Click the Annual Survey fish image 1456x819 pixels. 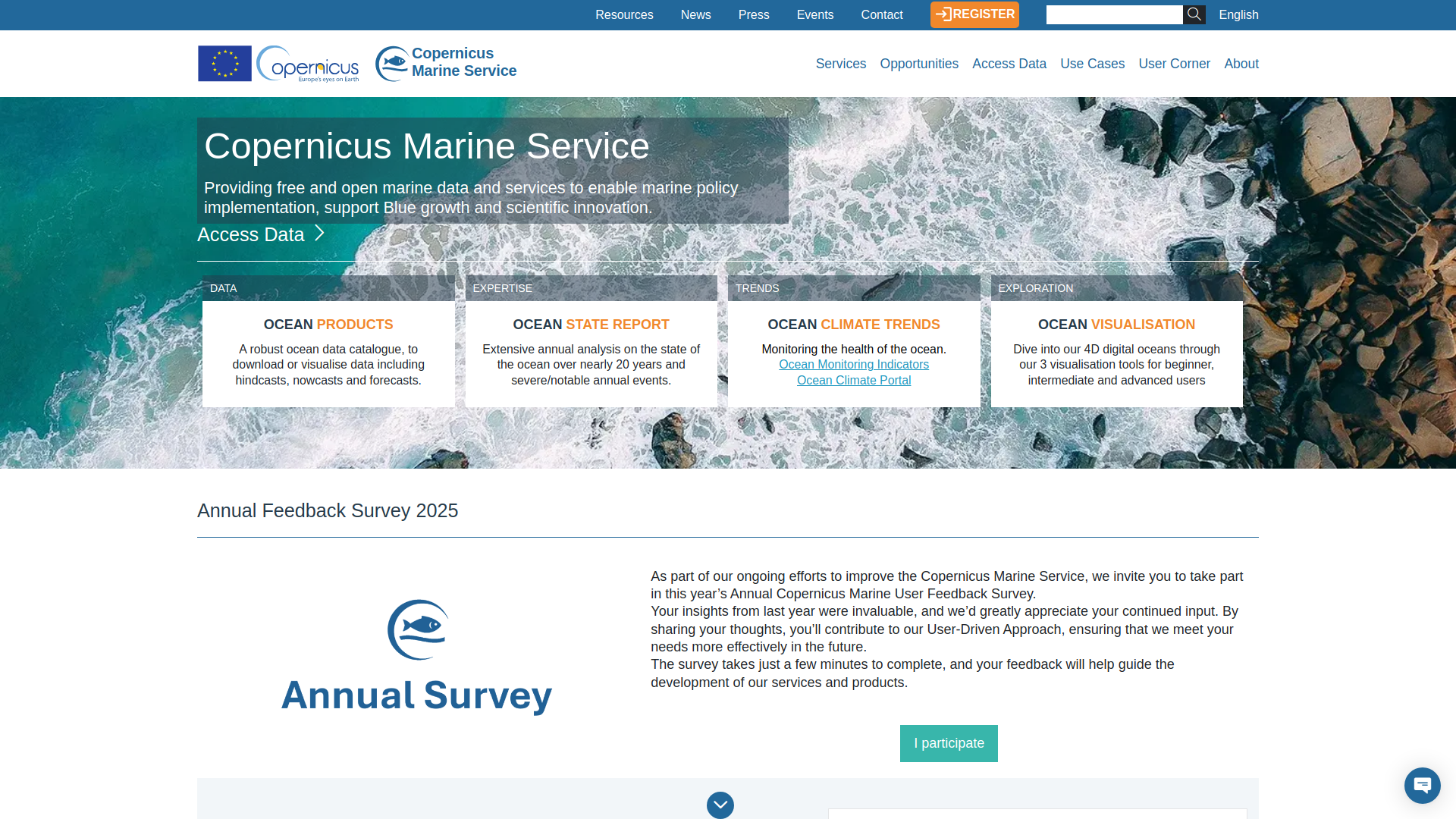[x=416, y=657]
